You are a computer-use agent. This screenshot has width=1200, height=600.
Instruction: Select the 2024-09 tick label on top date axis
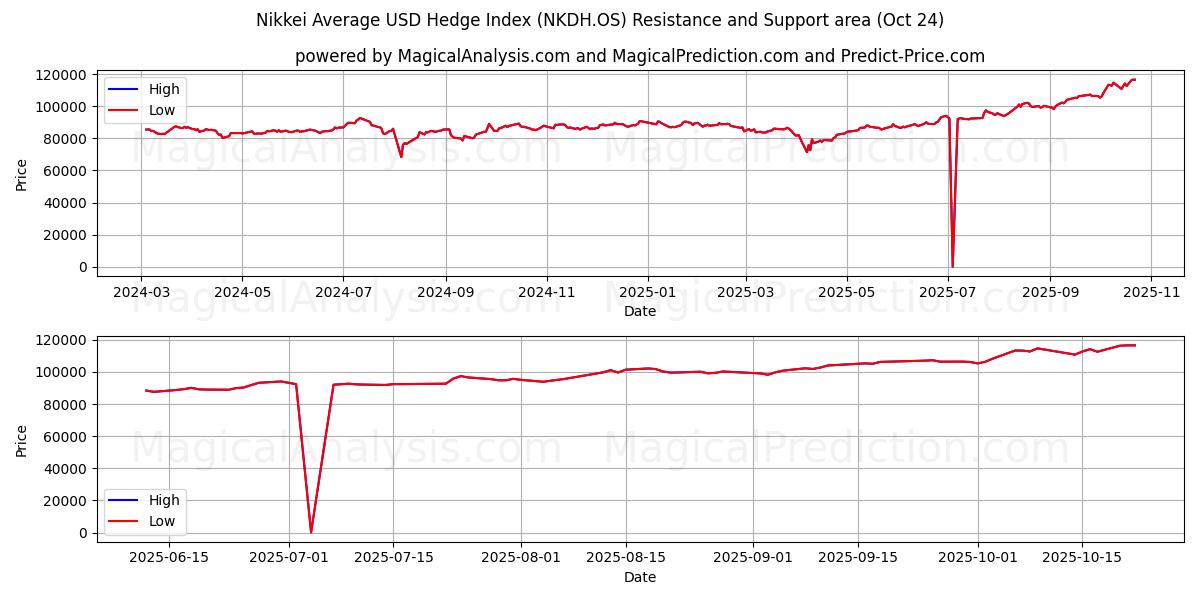445,291
